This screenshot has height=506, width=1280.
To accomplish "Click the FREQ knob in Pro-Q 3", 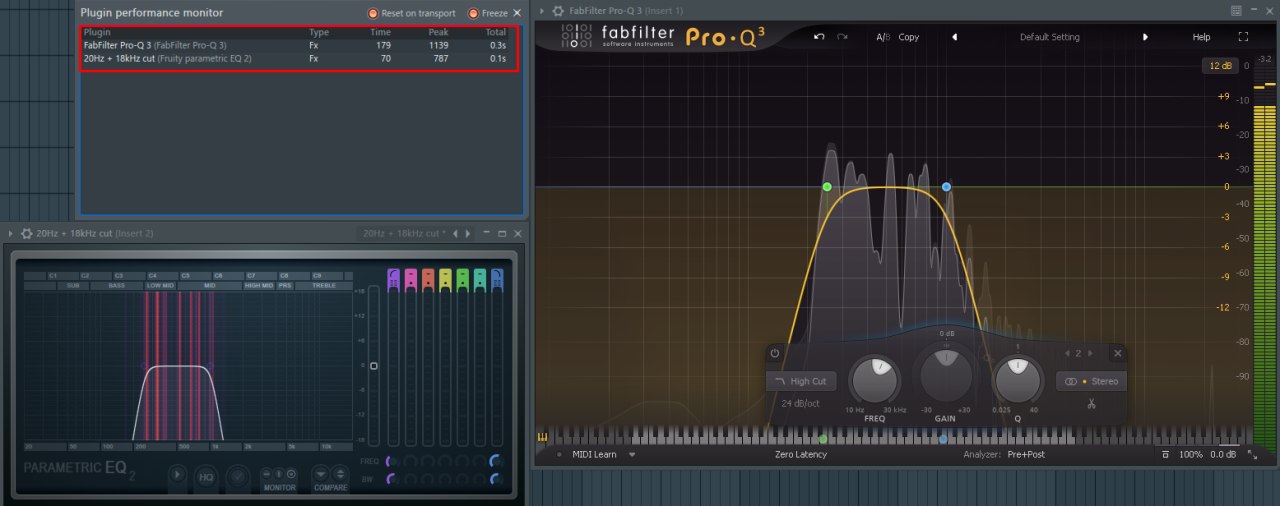I will (875, 381).
